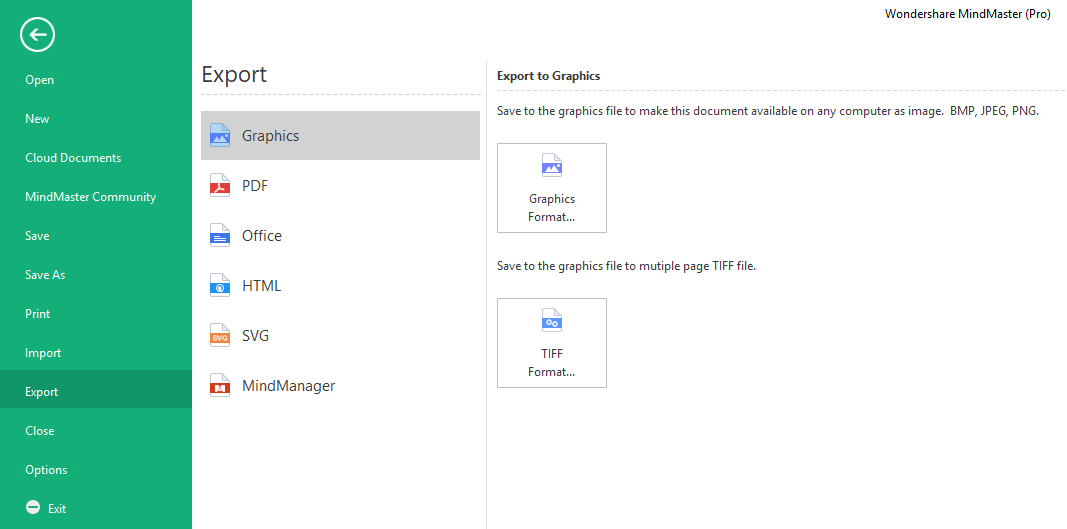Viewport: 1067px width, 529px height.
Task: Choose the Office document icon
Action: pos(220,236)
